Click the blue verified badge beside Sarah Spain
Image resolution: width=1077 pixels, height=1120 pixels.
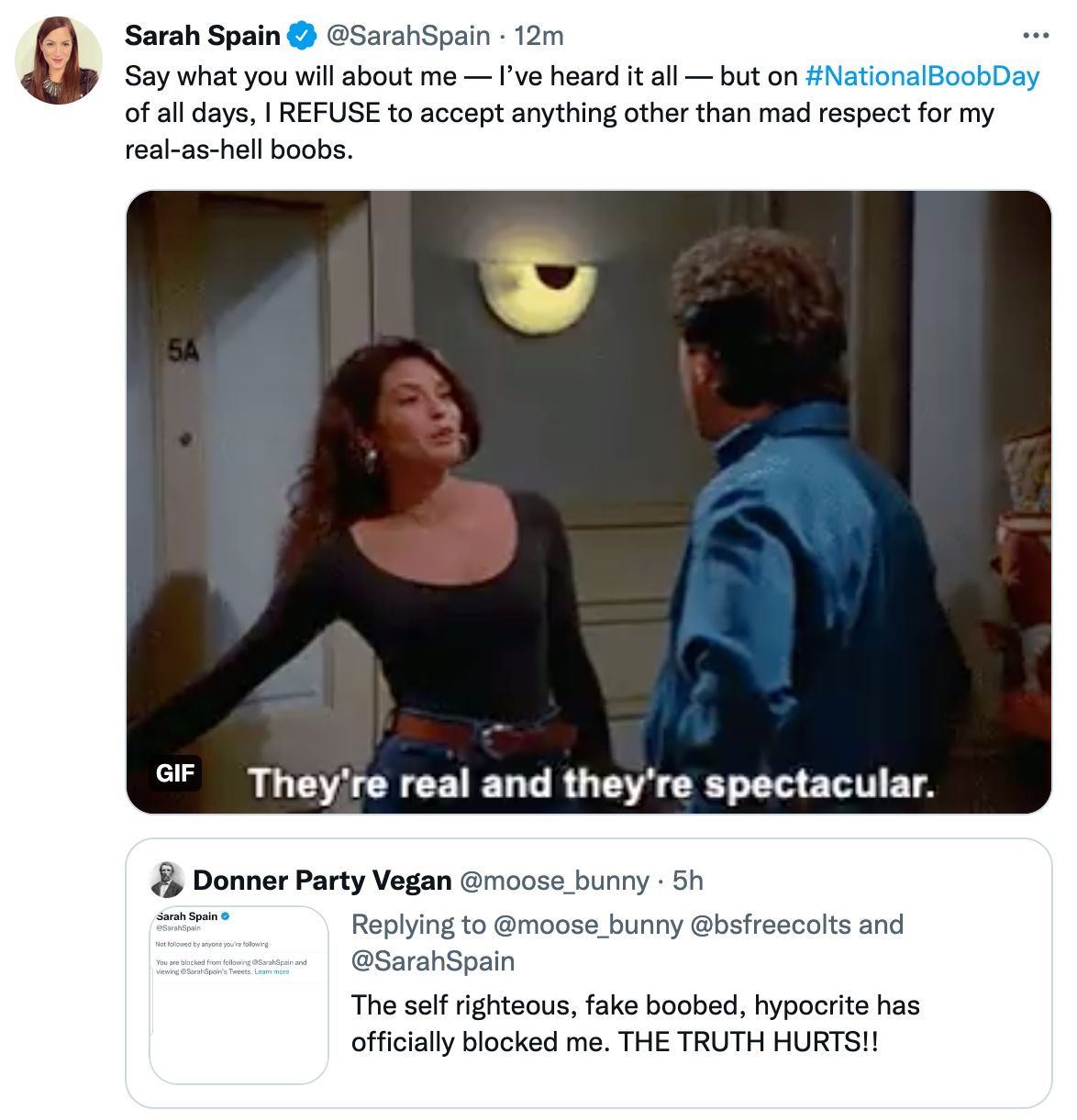pyautogui.click(x=302, y=36)
